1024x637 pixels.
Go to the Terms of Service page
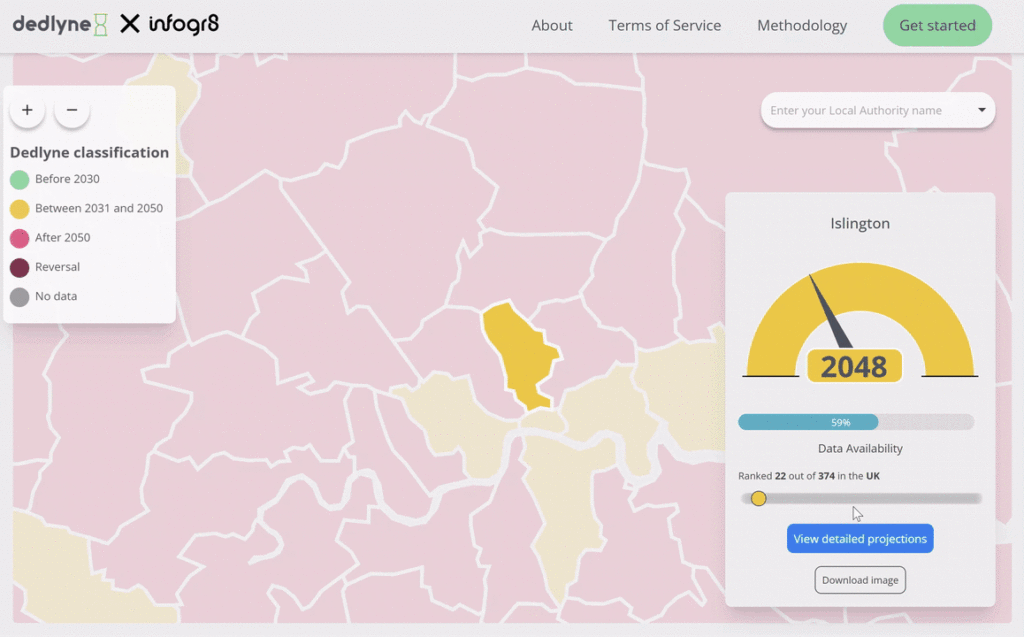[665, 25]
